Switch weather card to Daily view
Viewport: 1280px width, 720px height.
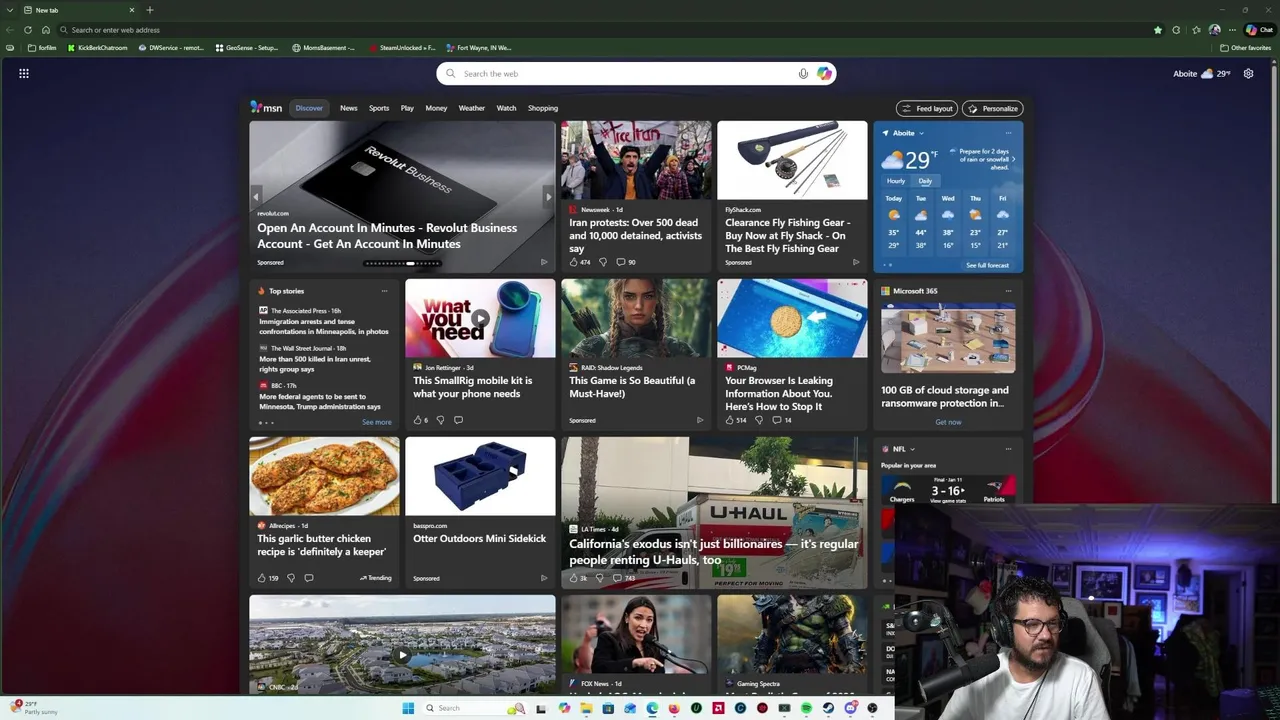point(925,181)
